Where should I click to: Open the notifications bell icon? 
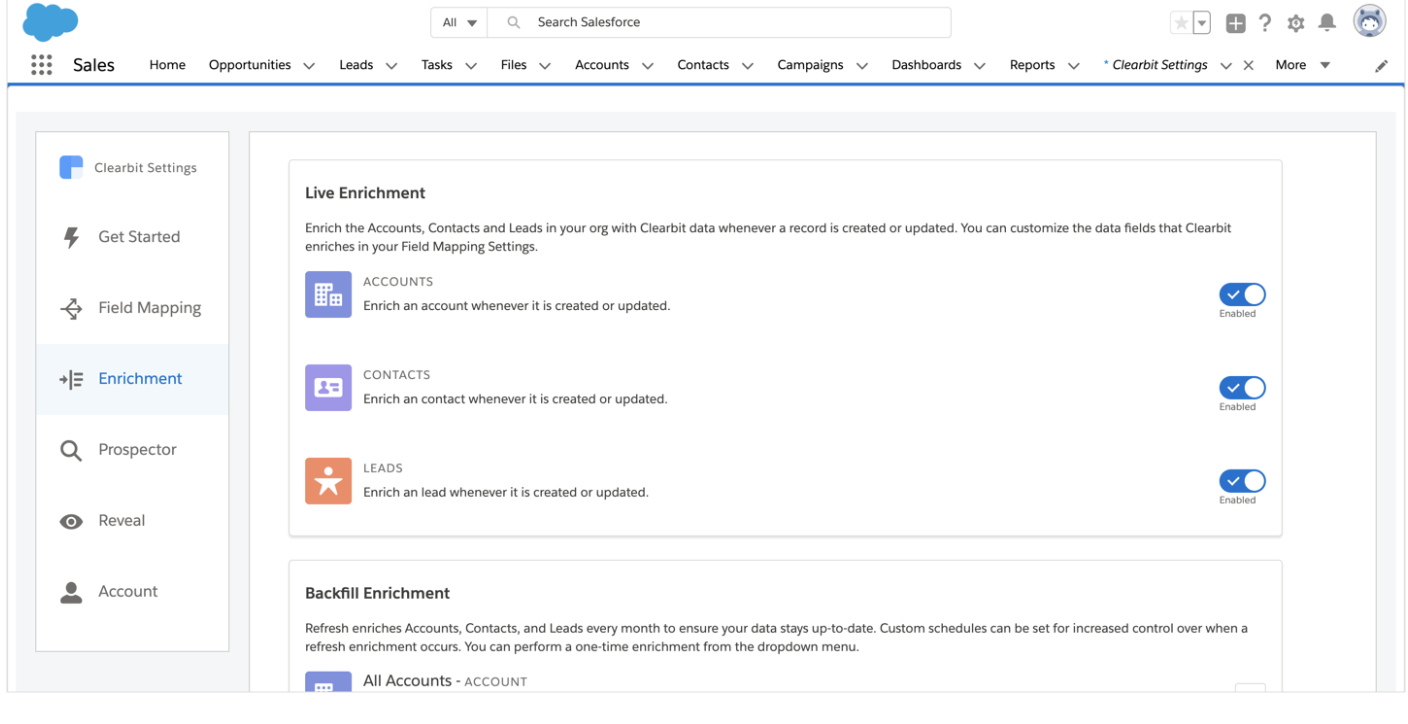[x=1327, y=22]
